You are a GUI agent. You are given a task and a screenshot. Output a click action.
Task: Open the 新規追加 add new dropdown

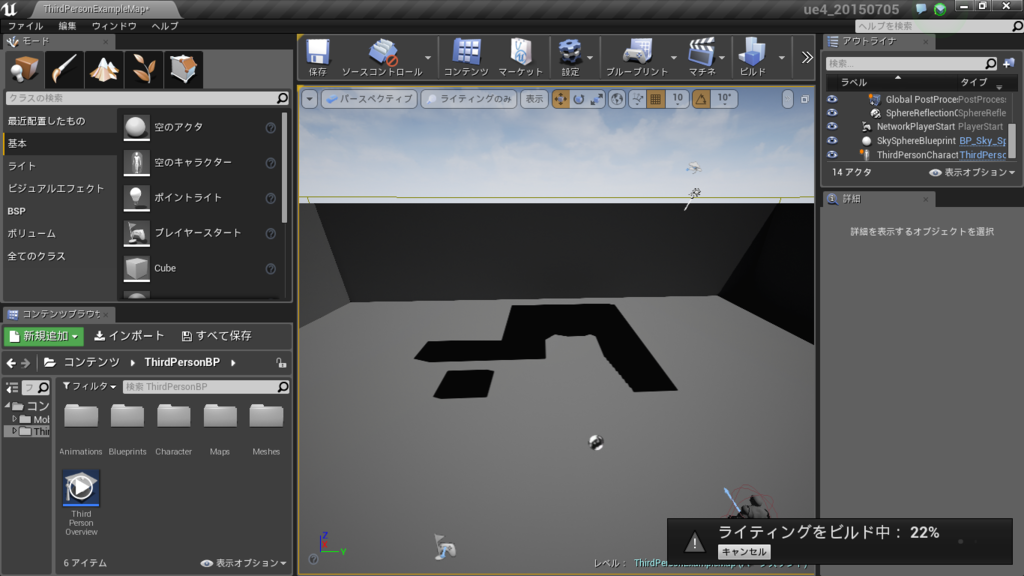coord(44,336)
